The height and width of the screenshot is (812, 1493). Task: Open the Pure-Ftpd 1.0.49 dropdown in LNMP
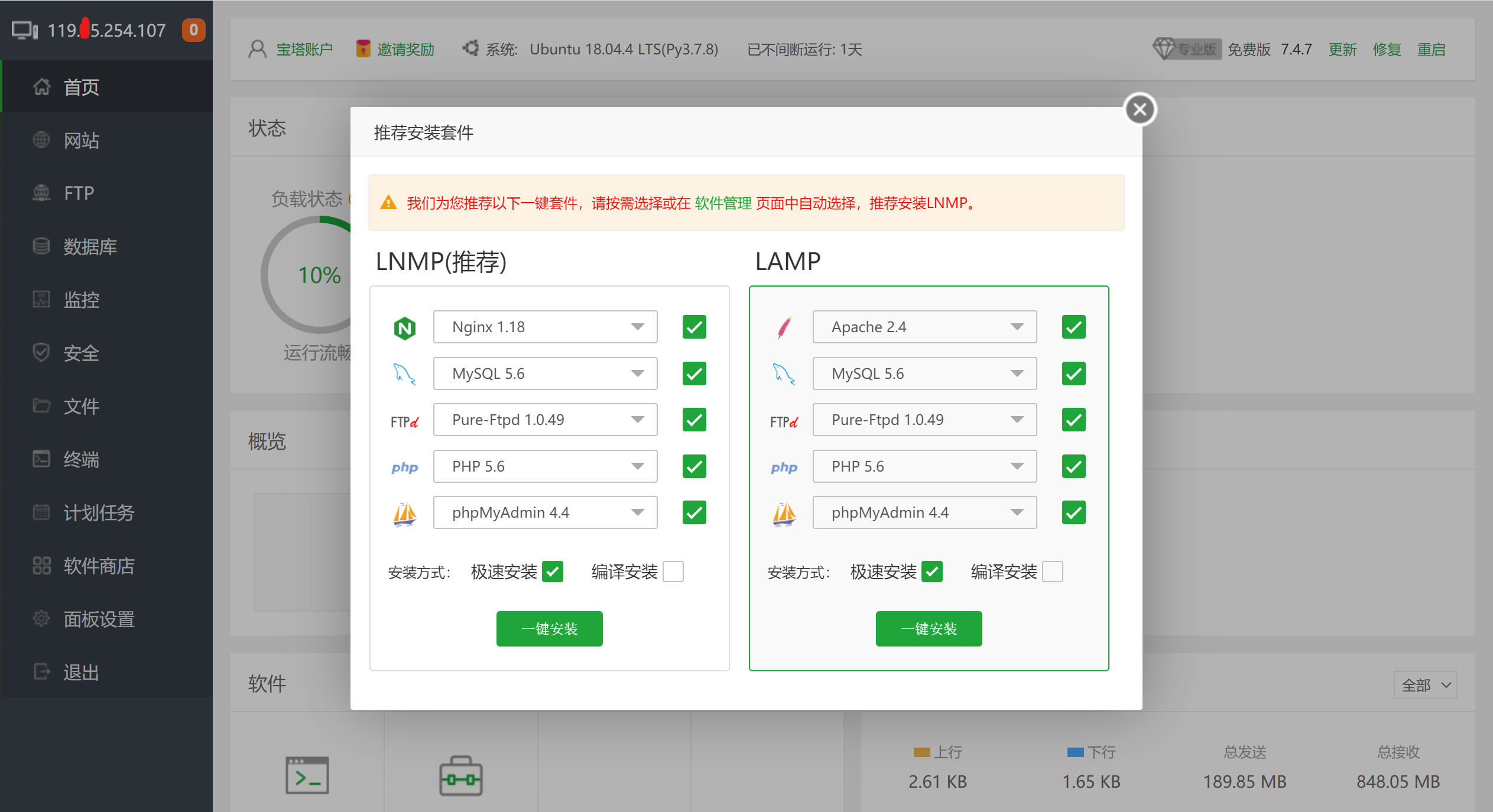(x=546, y=420)
